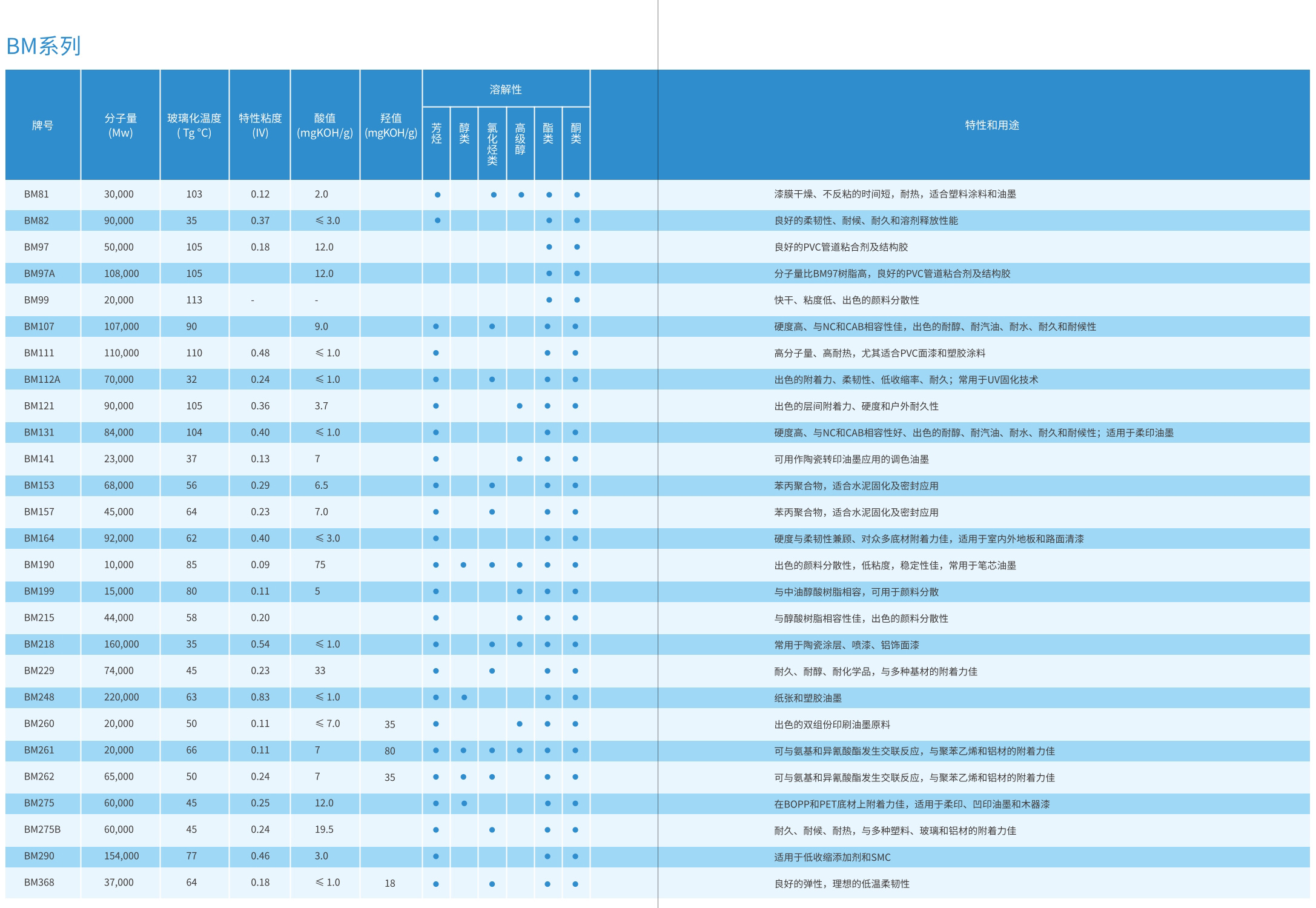Click the hydroxyl value 80 for BM261
The height and width of the screenshot is (908, 1316).
390,751
